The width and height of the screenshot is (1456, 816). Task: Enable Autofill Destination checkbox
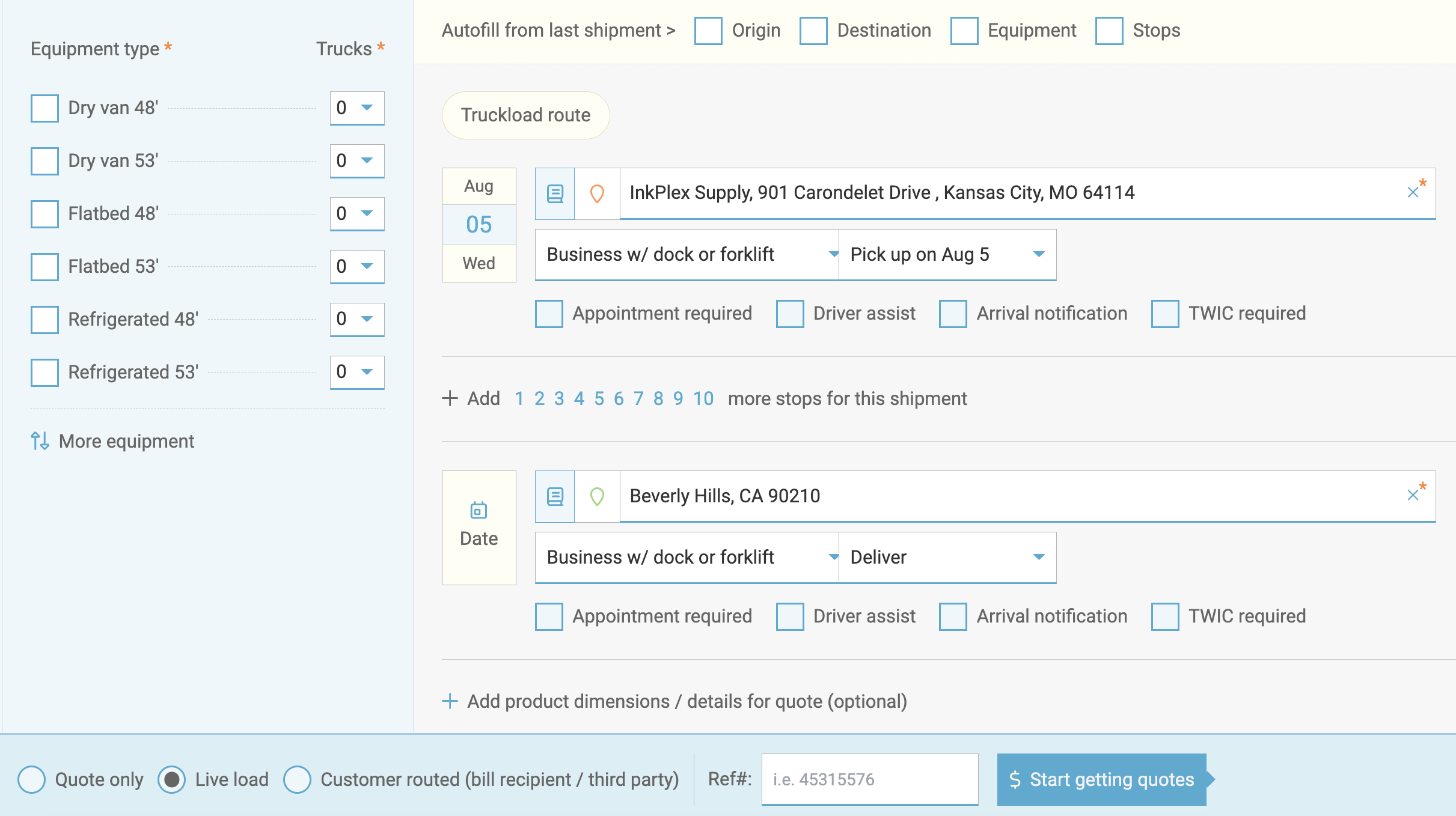coord(813,31)
